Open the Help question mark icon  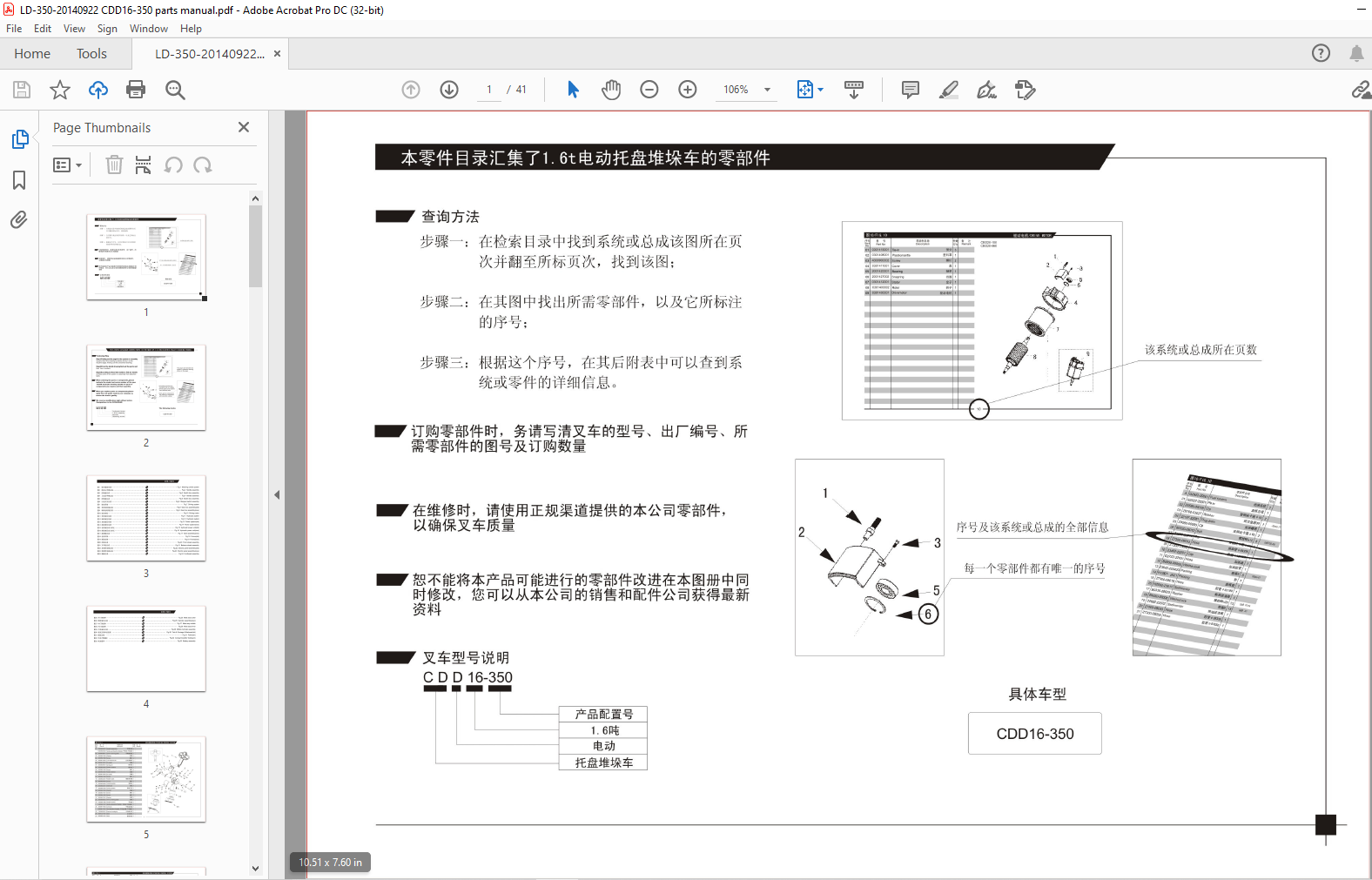click(x=1322, y=53)
